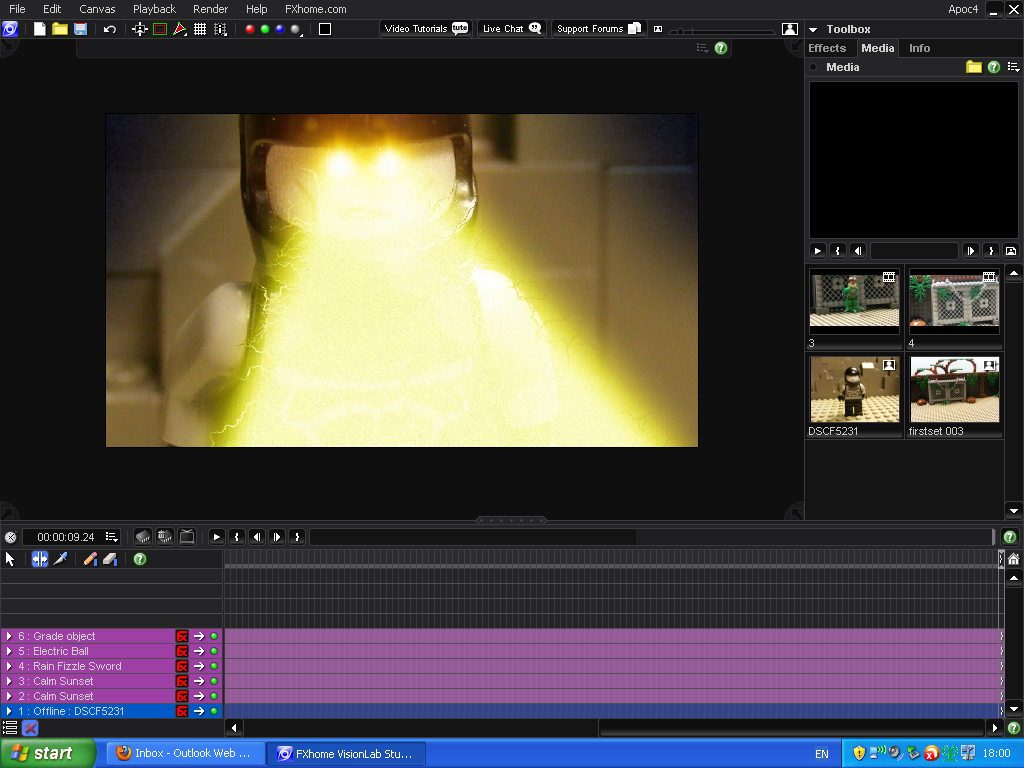Select the DSCF5231 thumbnail in the Media panel
The height and width of the screenshot is (768, 1024).
[853, 390]
